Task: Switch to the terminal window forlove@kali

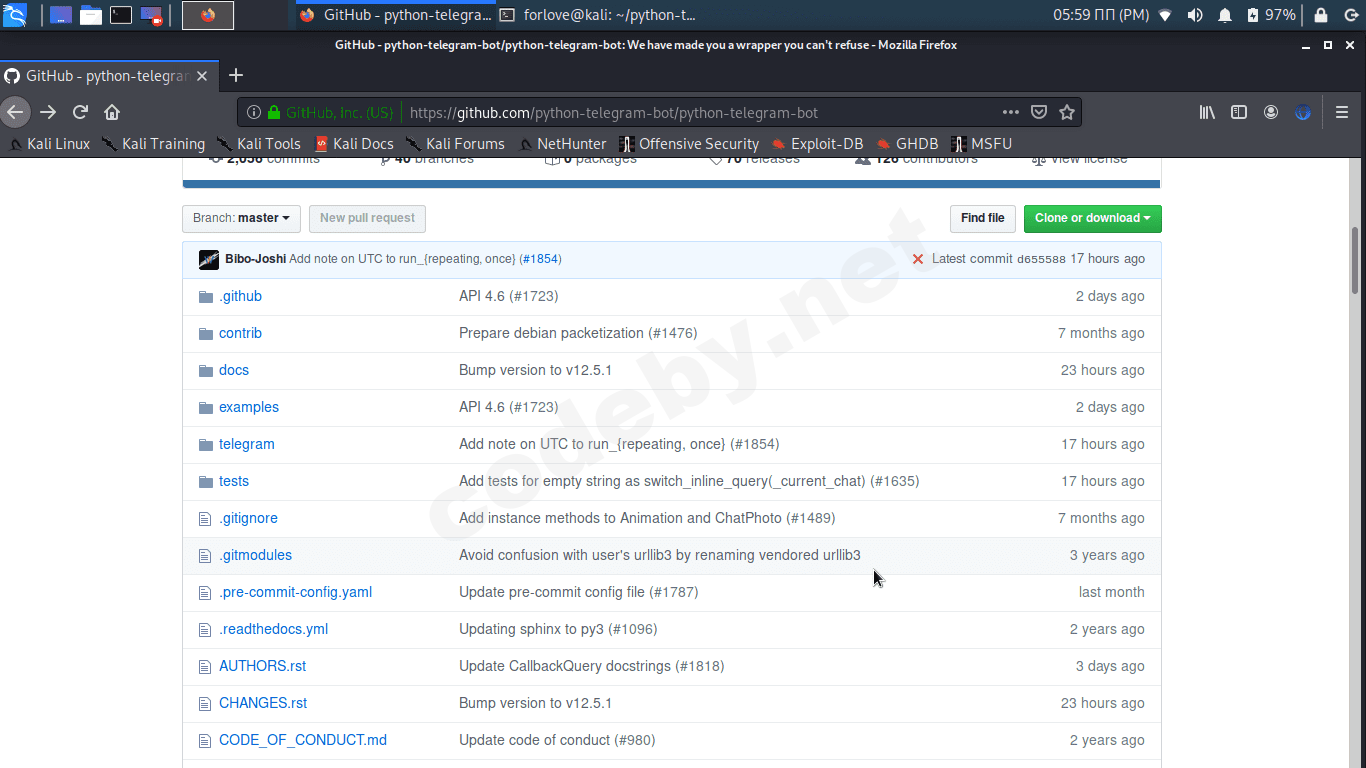Action: (598, 15)
